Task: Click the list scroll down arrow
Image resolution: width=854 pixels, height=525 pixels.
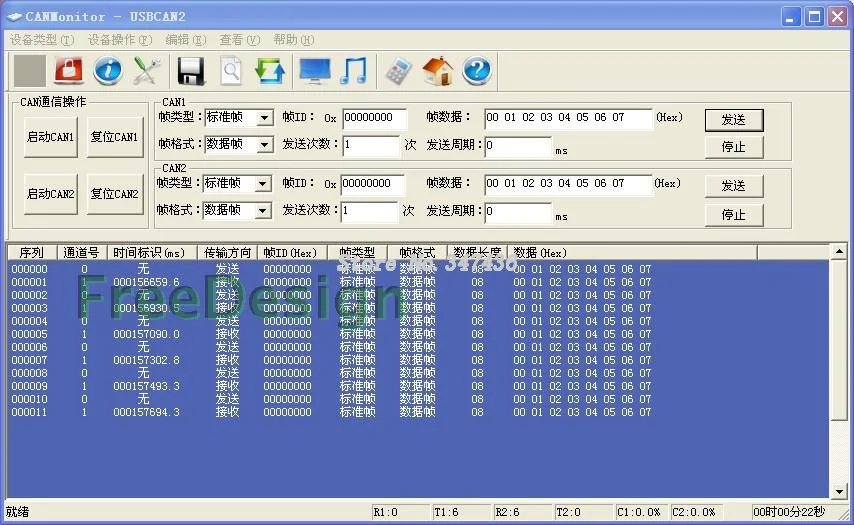Action: coord(839,492)
